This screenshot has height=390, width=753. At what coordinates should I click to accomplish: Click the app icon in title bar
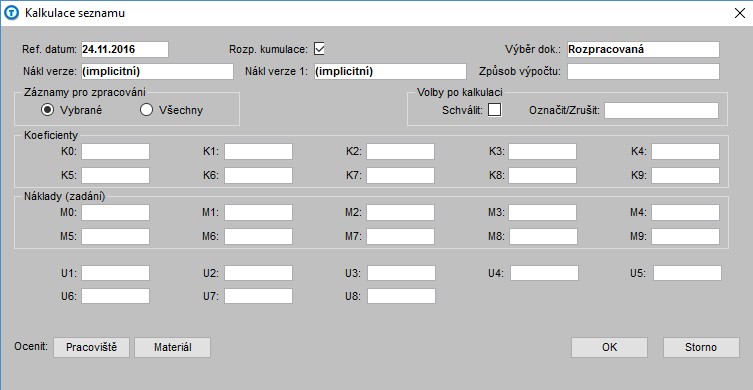click(x=11, y=12)
